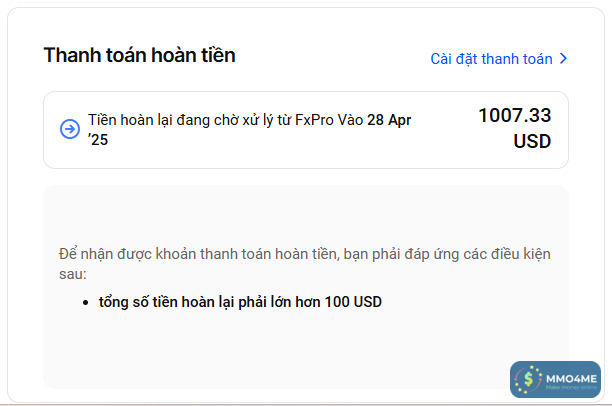Click the Make money online tagline
This screenshot has width=612, height=406.
click(x=570, y=388)
